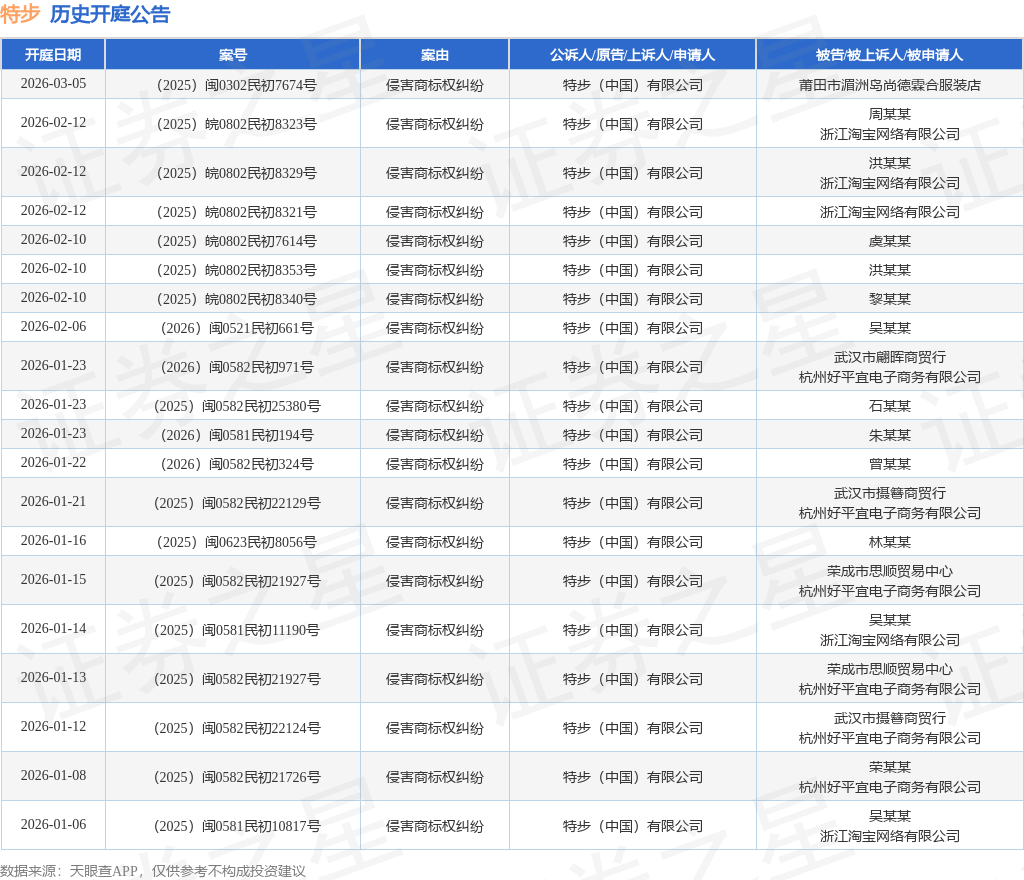Screen dimensions: 1024x880
Task: Click the 案由 column header
Action: pos(434,55)
